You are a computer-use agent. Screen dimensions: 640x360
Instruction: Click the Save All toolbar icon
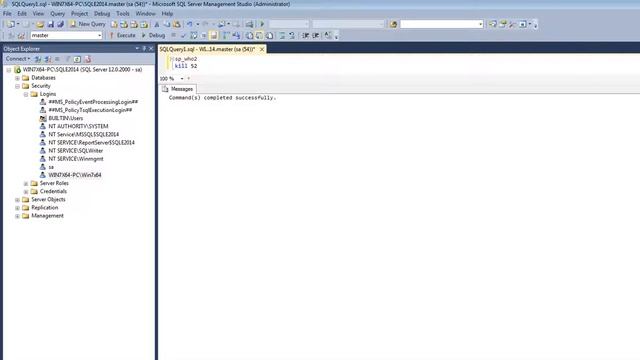(60, 24)
